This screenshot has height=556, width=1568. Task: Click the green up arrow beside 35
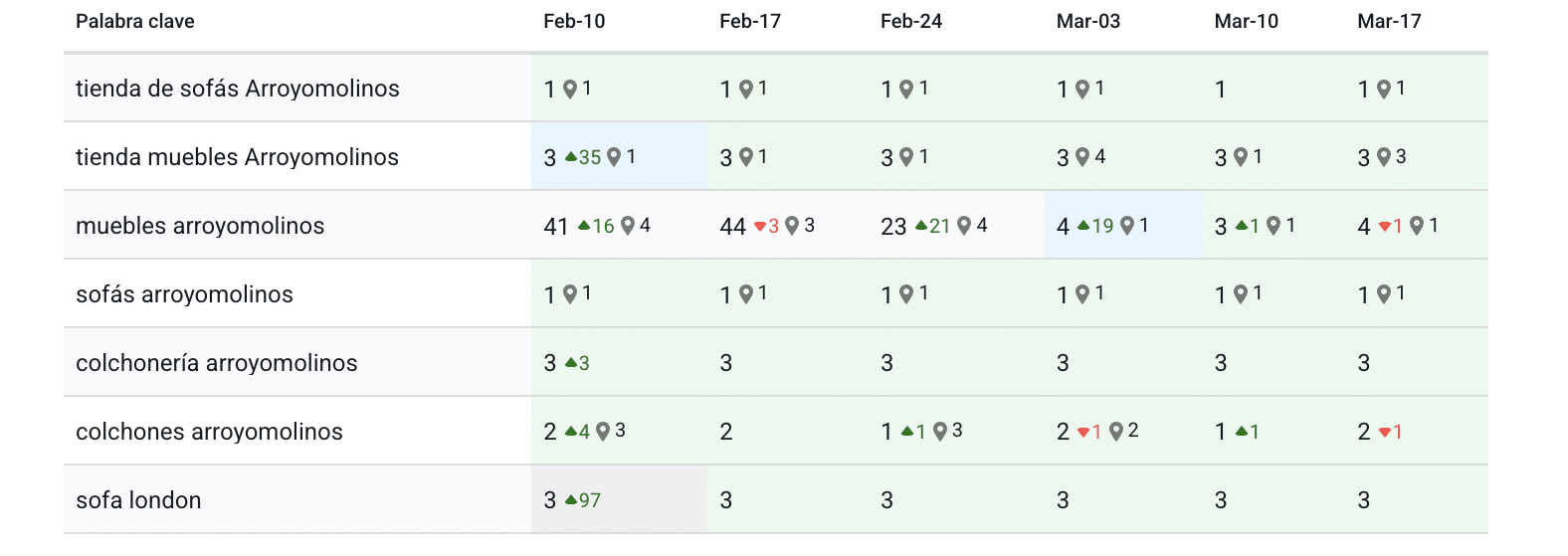tap(571, 157)
